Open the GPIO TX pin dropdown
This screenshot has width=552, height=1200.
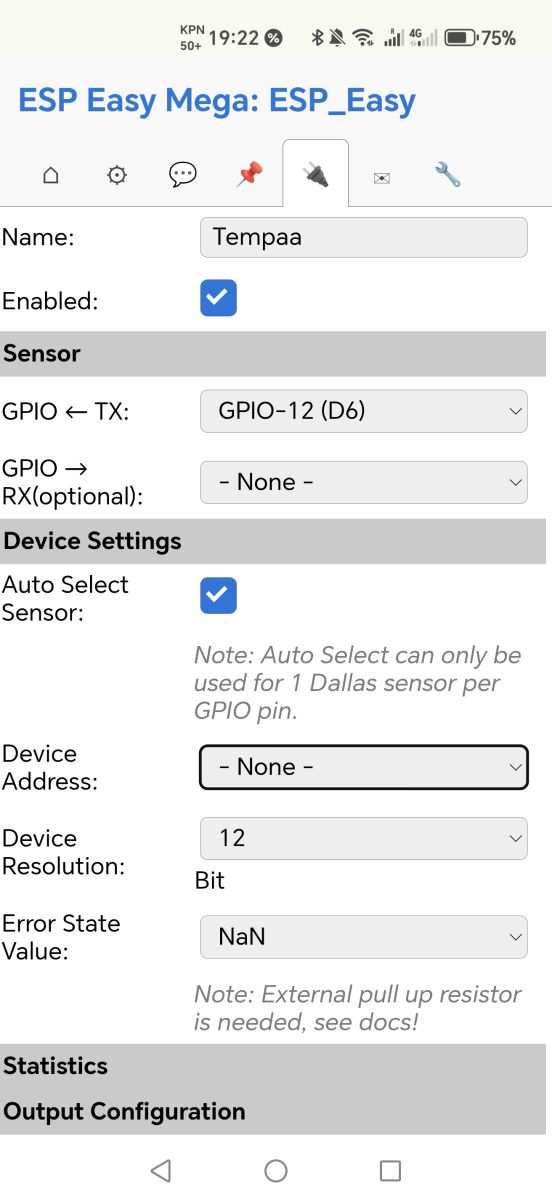tap(364, 410)
